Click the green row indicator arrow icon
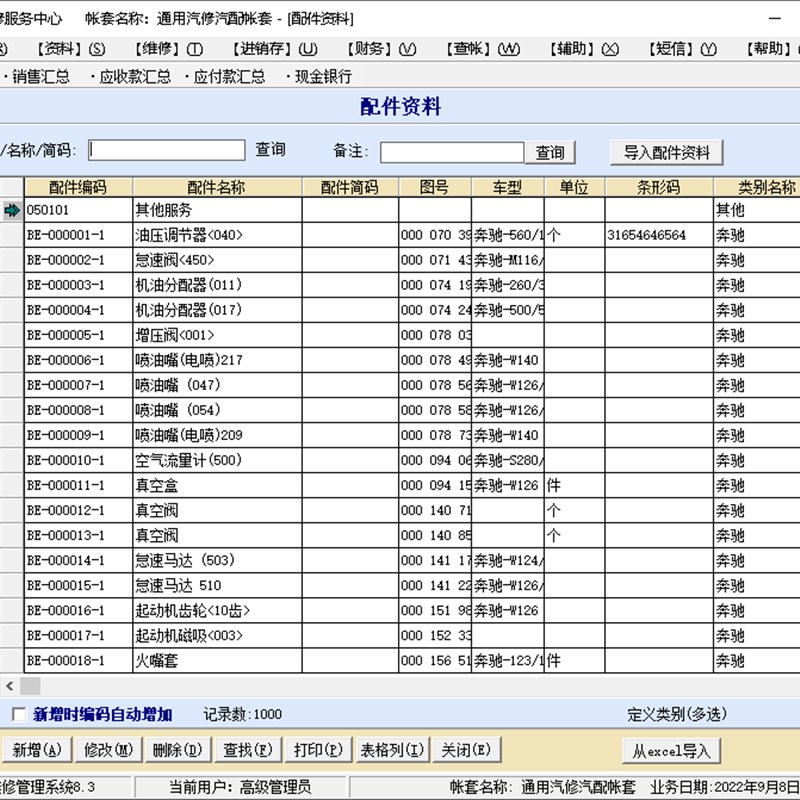Image resolution: width=800 pixels, height=800 pixels. point(11,210)
